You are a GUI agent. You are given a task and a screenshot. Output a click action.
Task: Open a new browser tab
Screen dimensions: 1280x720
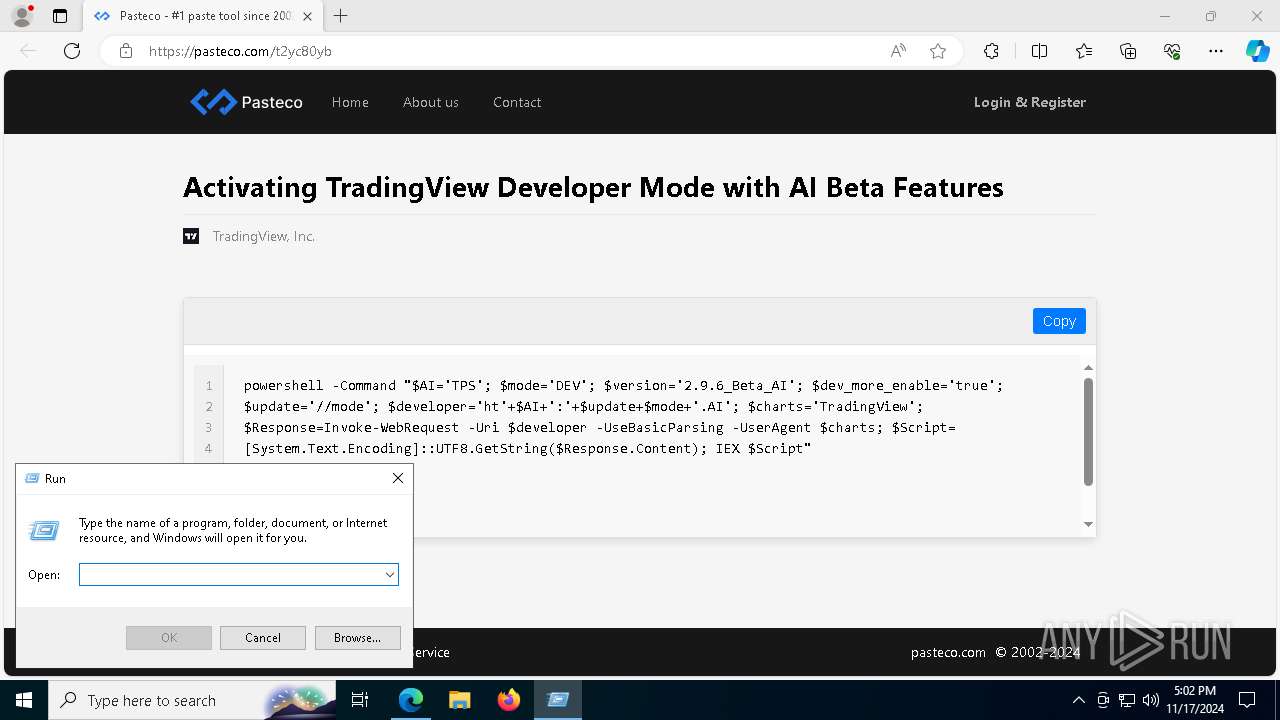[x=341, y=16]
